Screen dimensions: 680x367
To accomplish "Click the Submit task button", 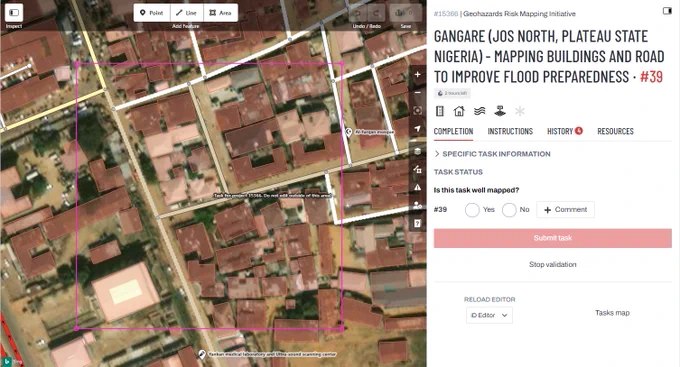I will click(552, 238).
